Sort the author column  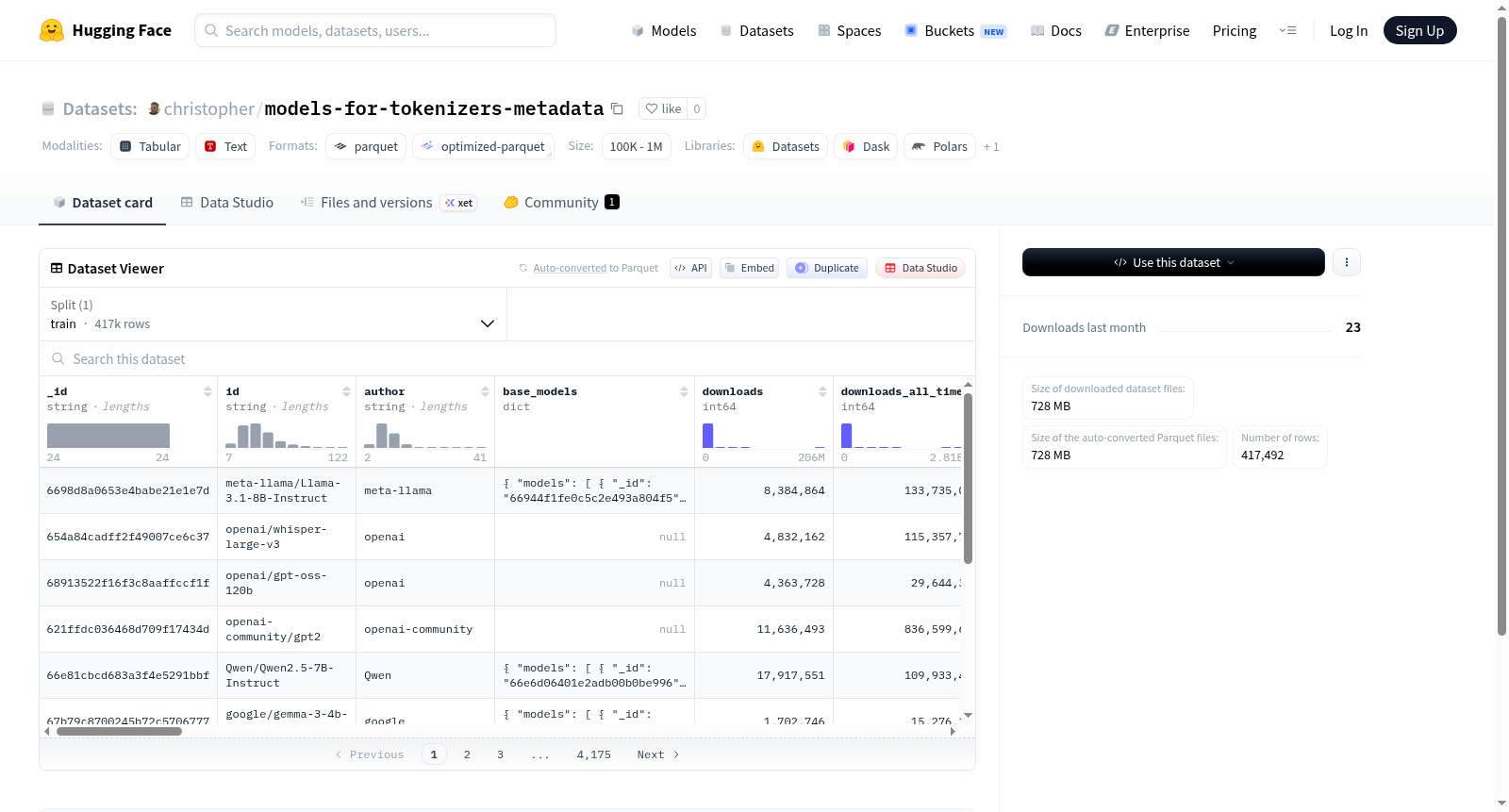pos(485,391)
